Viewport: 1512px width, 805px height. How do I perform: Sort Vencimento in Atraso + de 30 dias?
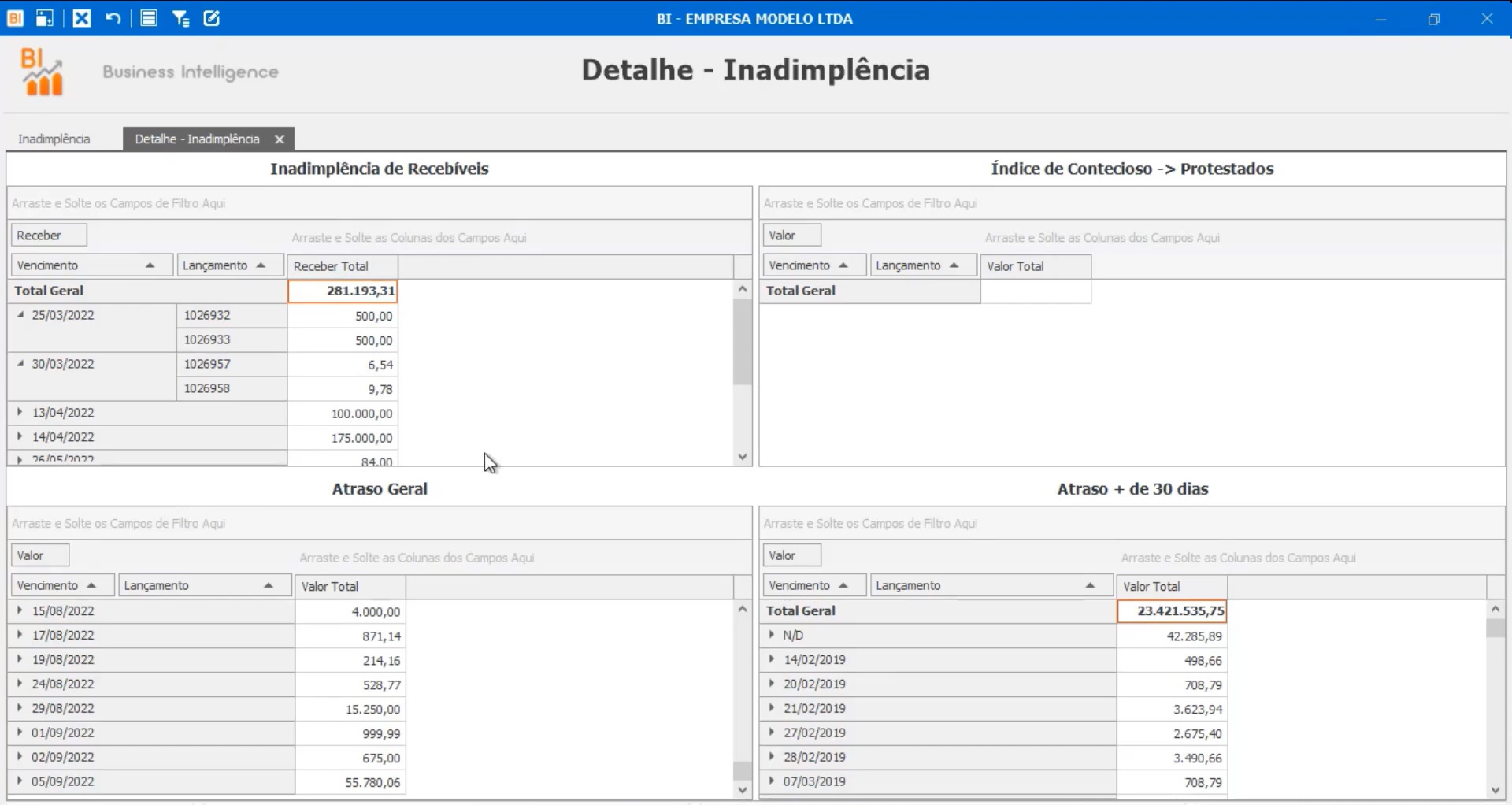coord(814,585)
